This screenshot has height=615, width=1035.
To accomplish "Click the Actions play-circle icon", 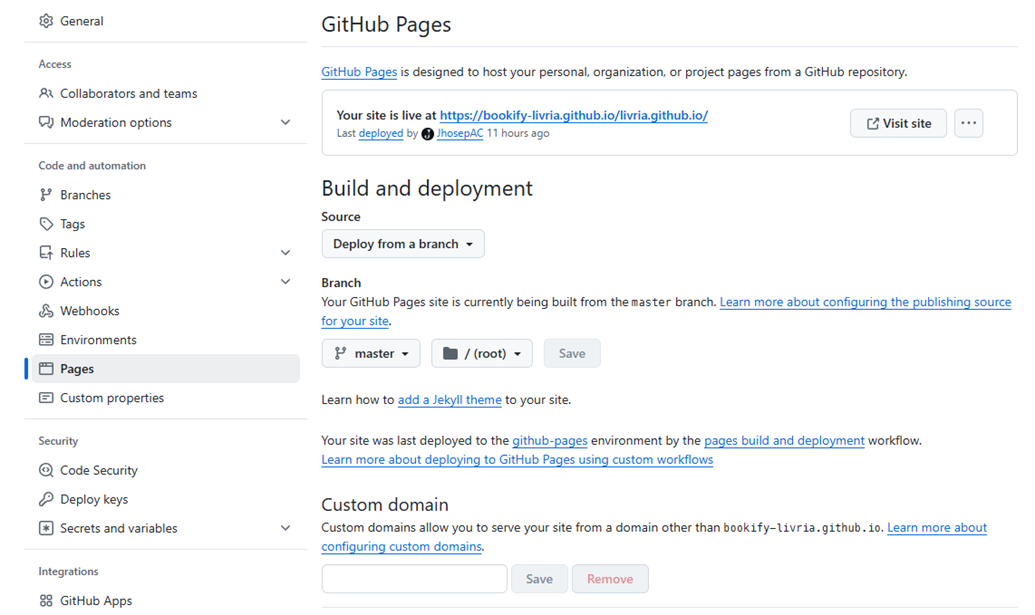I will [46, 282].
